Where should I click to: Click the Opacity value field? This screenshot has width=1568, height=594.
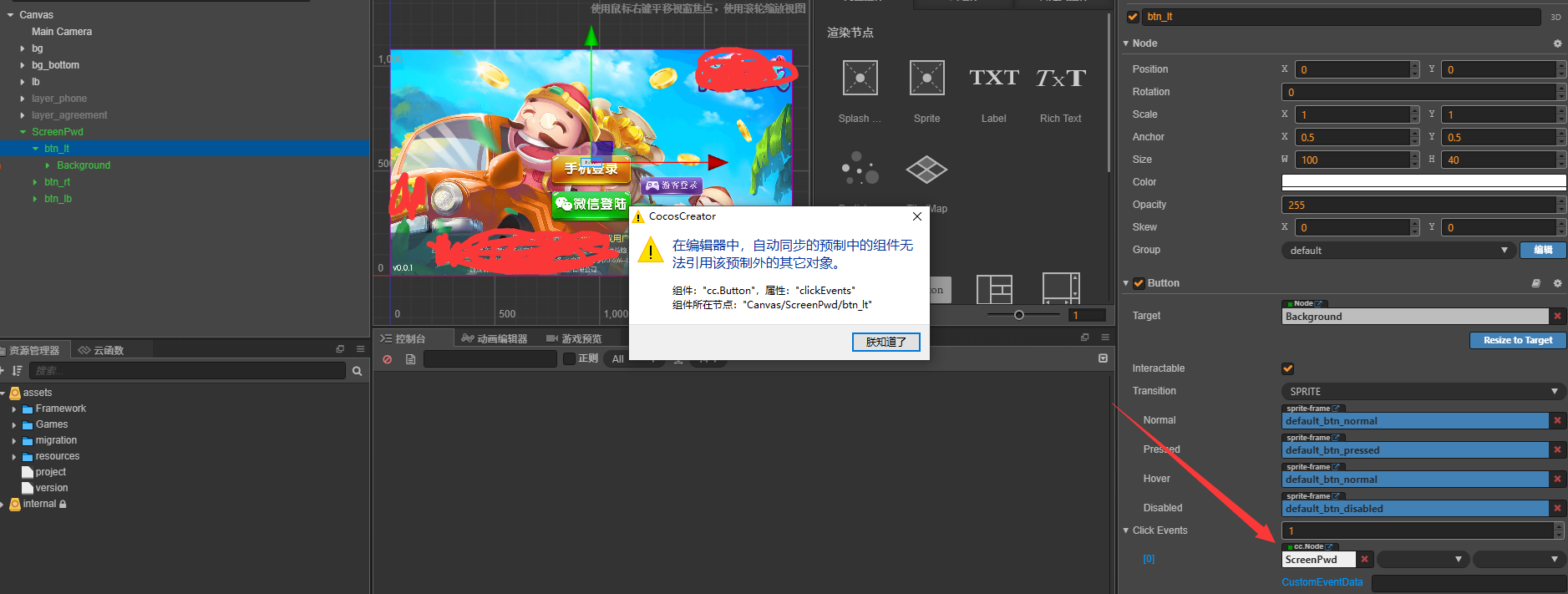click(1418, 205)
